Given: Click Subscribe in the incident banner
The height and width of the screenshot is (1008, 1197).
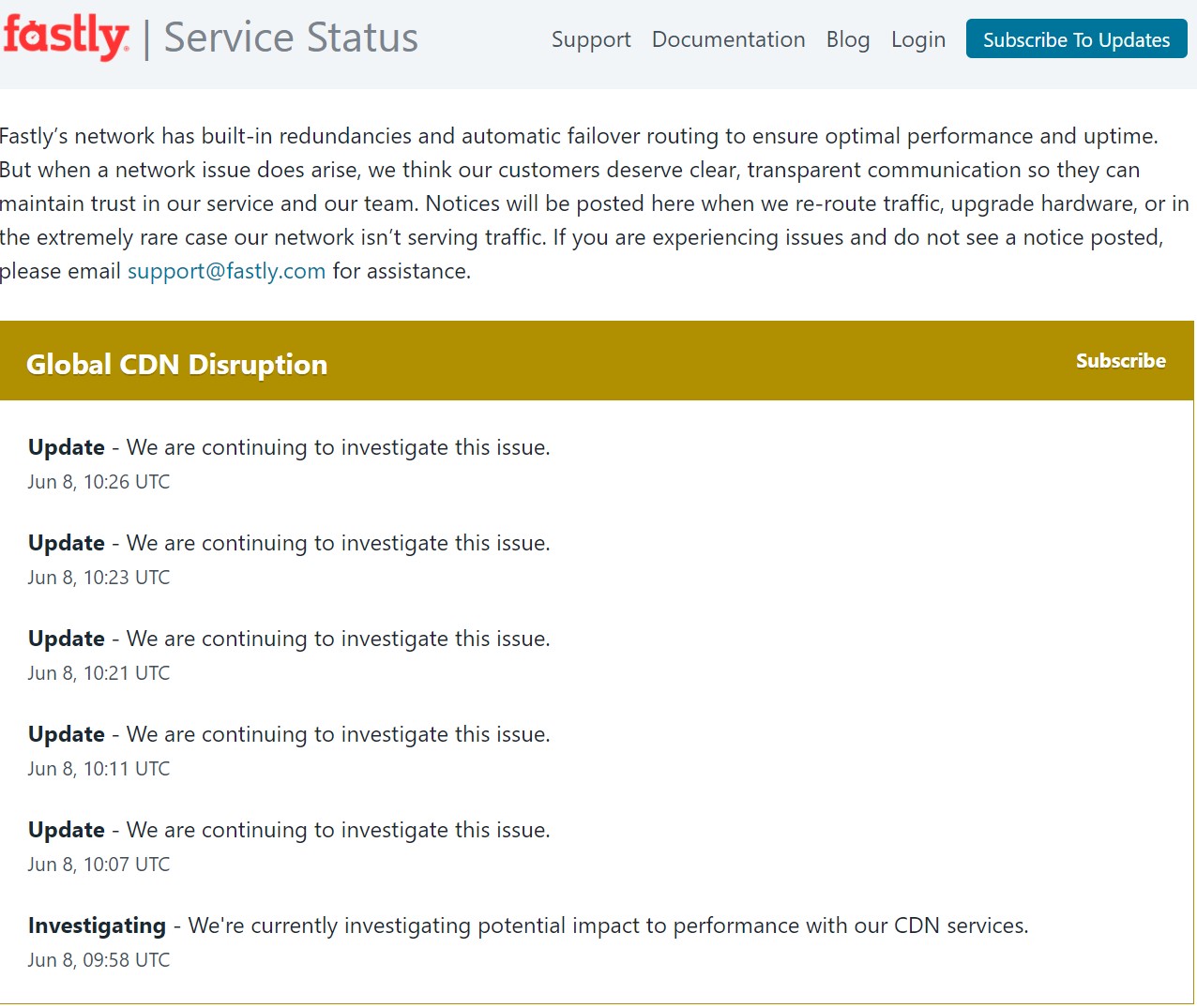Looking at the screenshot, I should 1120,361.
